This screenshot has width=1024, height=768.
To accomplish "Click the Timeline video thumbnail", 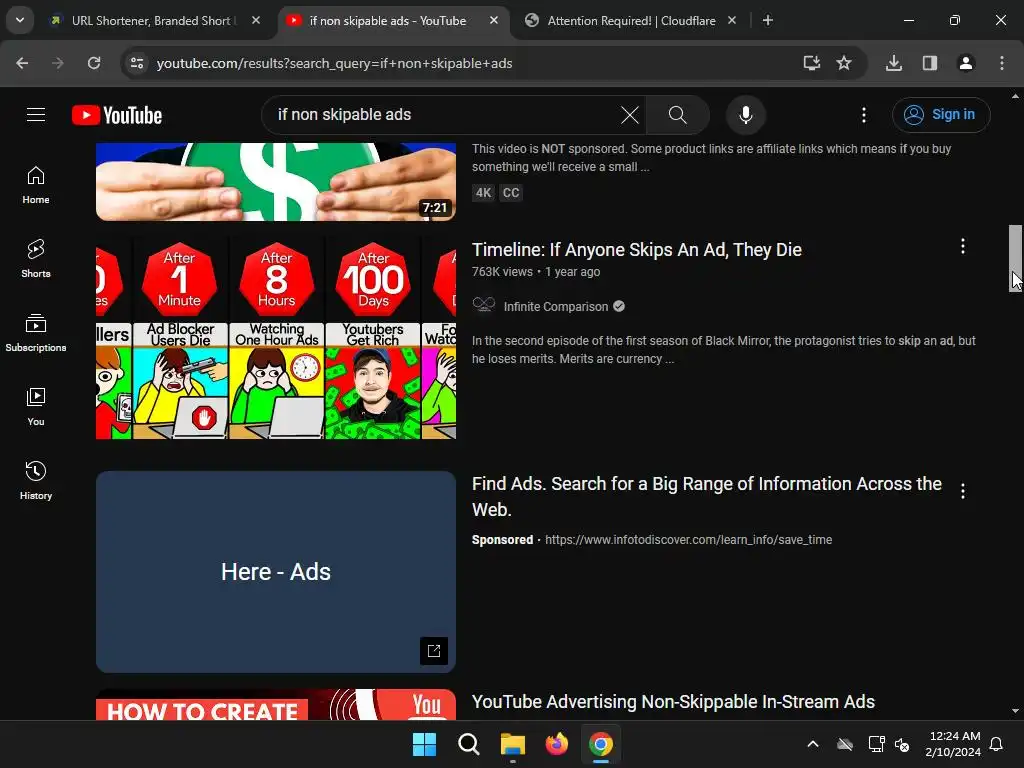I will pos(276,338).
